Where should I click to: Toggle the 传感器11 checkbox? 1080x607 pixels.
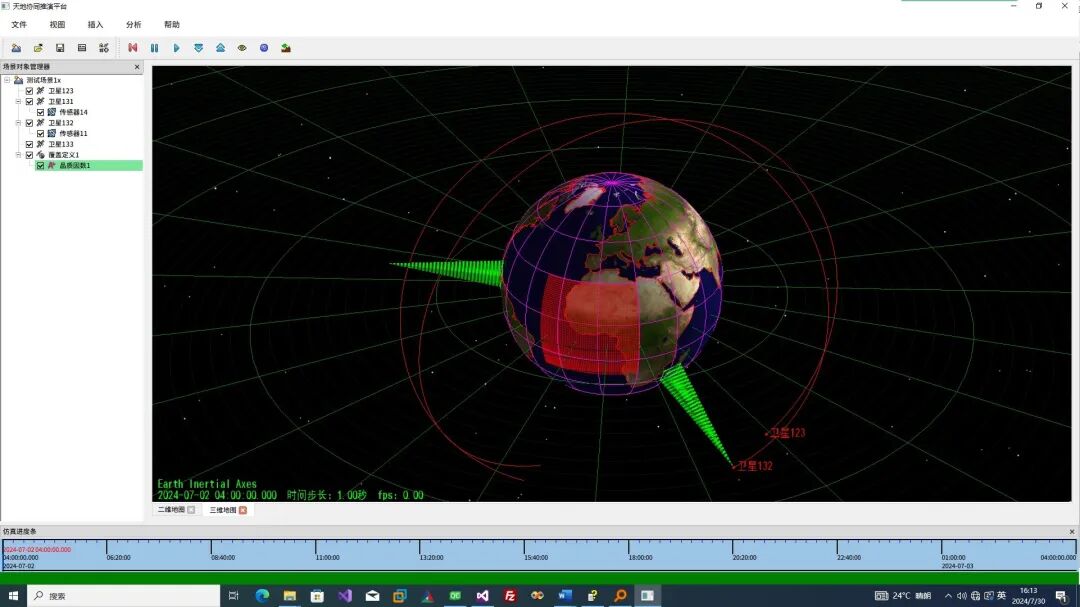pyautogui.click(x=41, y=133)
